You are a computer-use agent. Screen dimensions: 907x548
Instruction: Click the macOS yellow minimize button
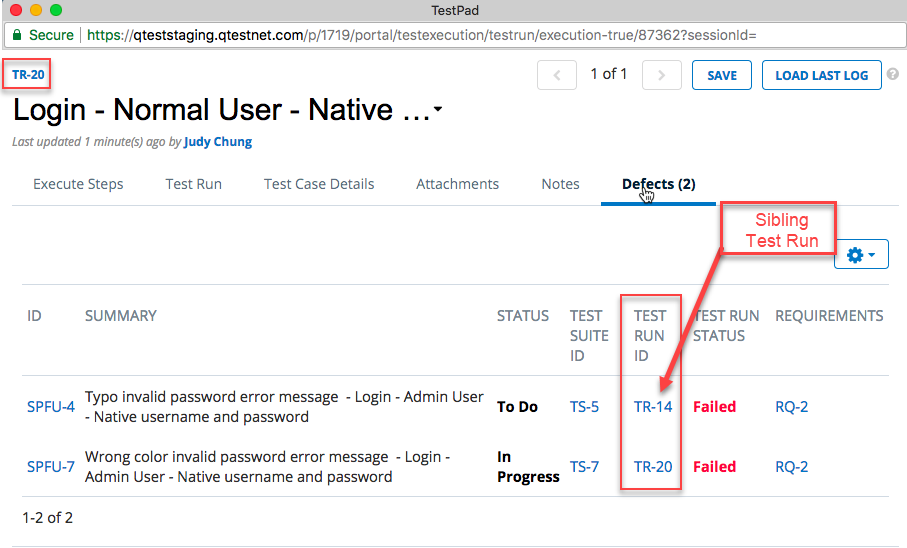click(x=36, y=10)
